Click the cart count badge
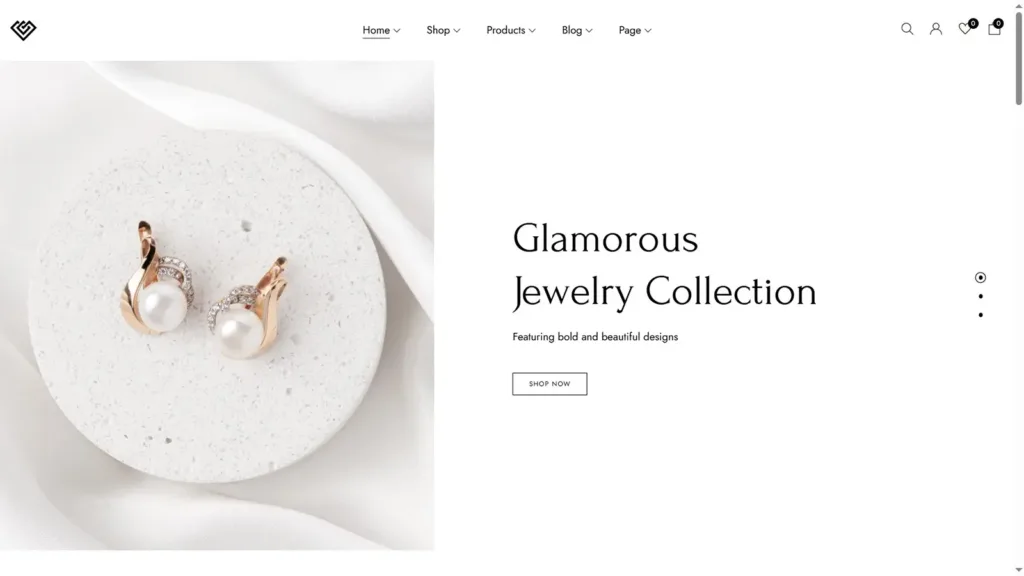This screenshot has width=1024, height=576. click(x=999, y=24)
